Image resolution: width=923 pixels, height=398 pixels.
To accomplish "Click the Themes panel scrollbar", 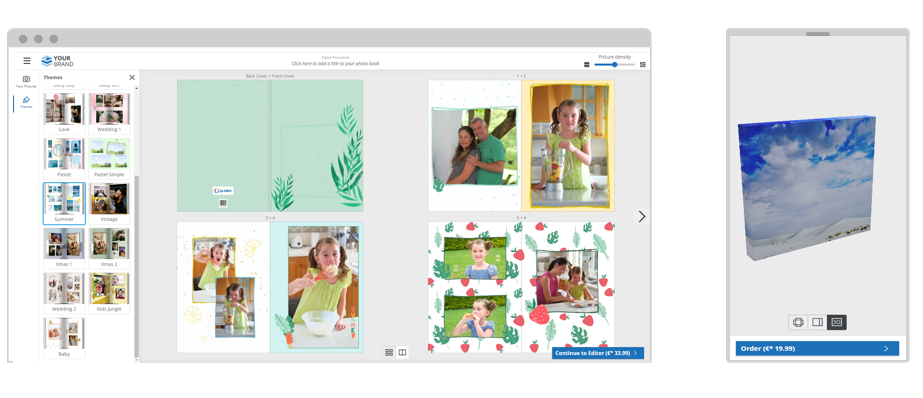I will tap(137, 265).
